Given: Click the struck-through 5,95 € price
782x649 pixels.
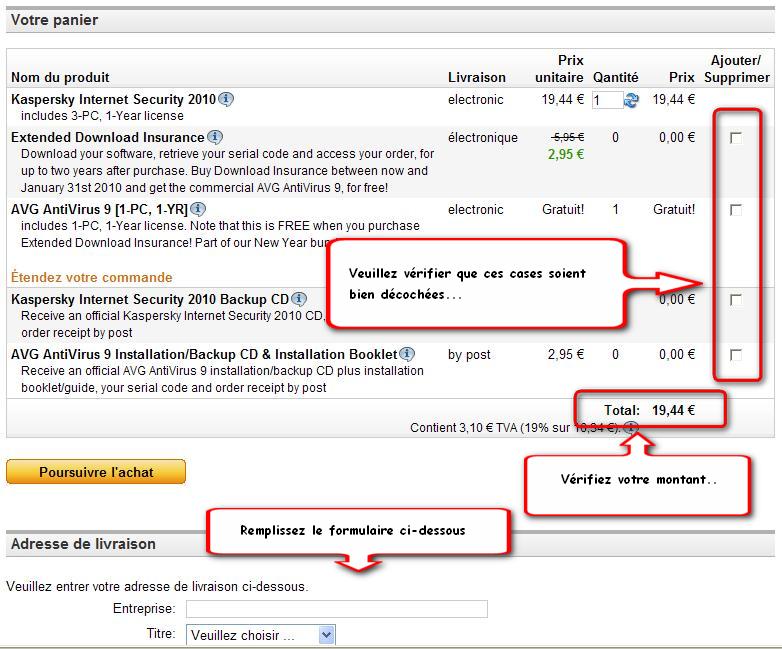Looking at the screenshot, I should coord(568,137).
